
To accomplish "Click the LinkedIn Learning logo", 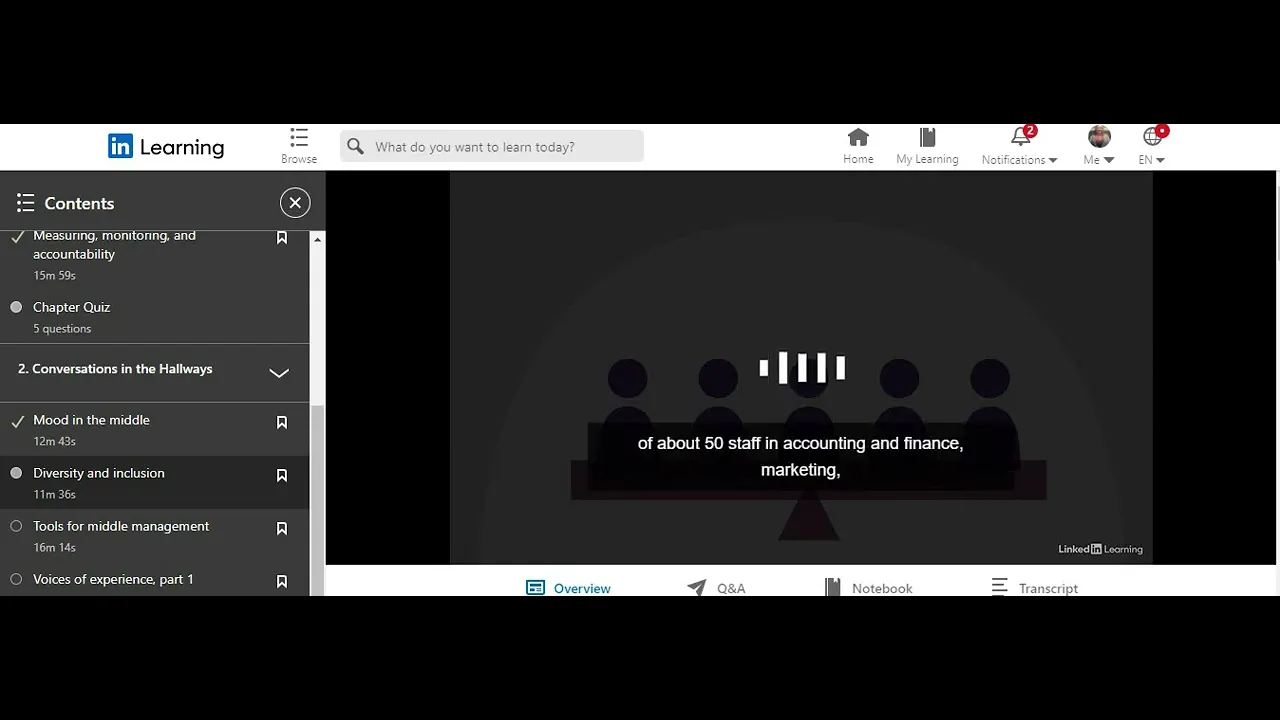I will click(x=166, y=147).
